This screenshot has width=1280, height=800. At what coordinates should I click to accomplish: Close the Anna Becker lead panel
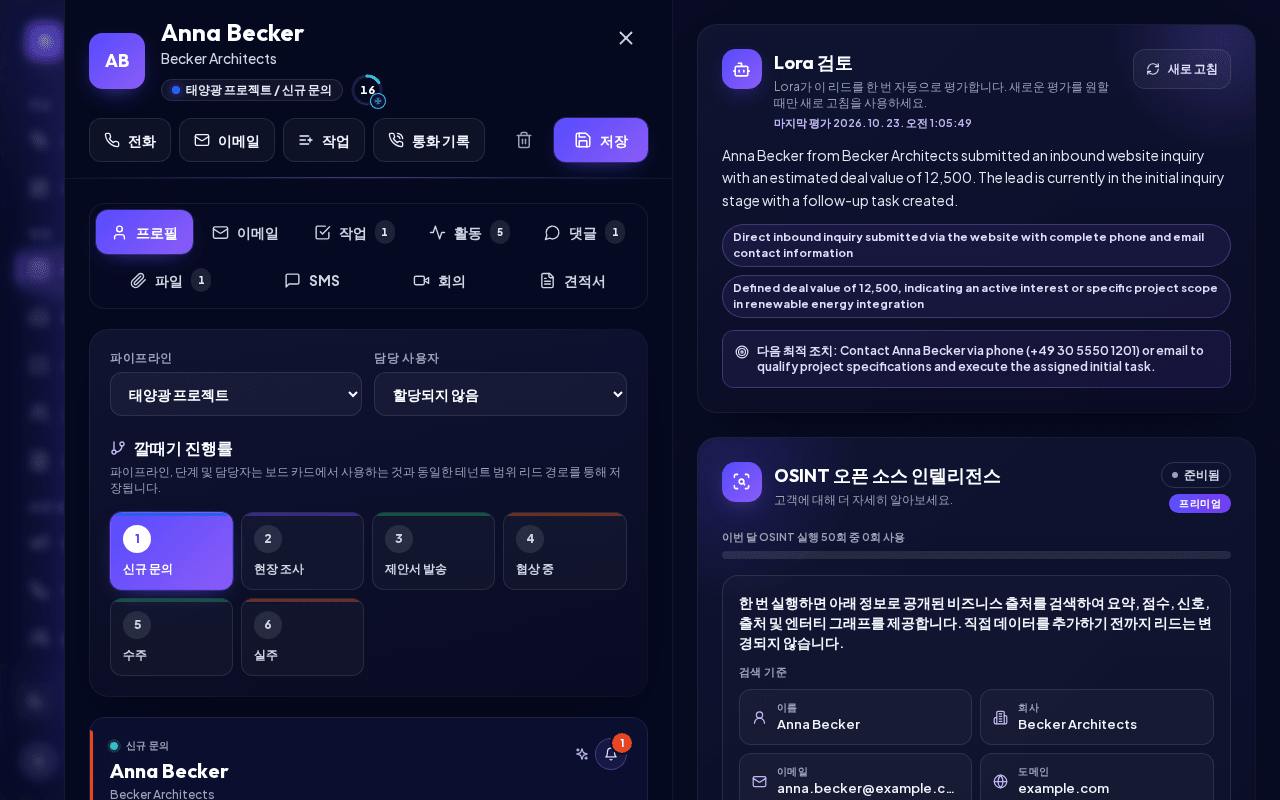click(x=626, y=38)
